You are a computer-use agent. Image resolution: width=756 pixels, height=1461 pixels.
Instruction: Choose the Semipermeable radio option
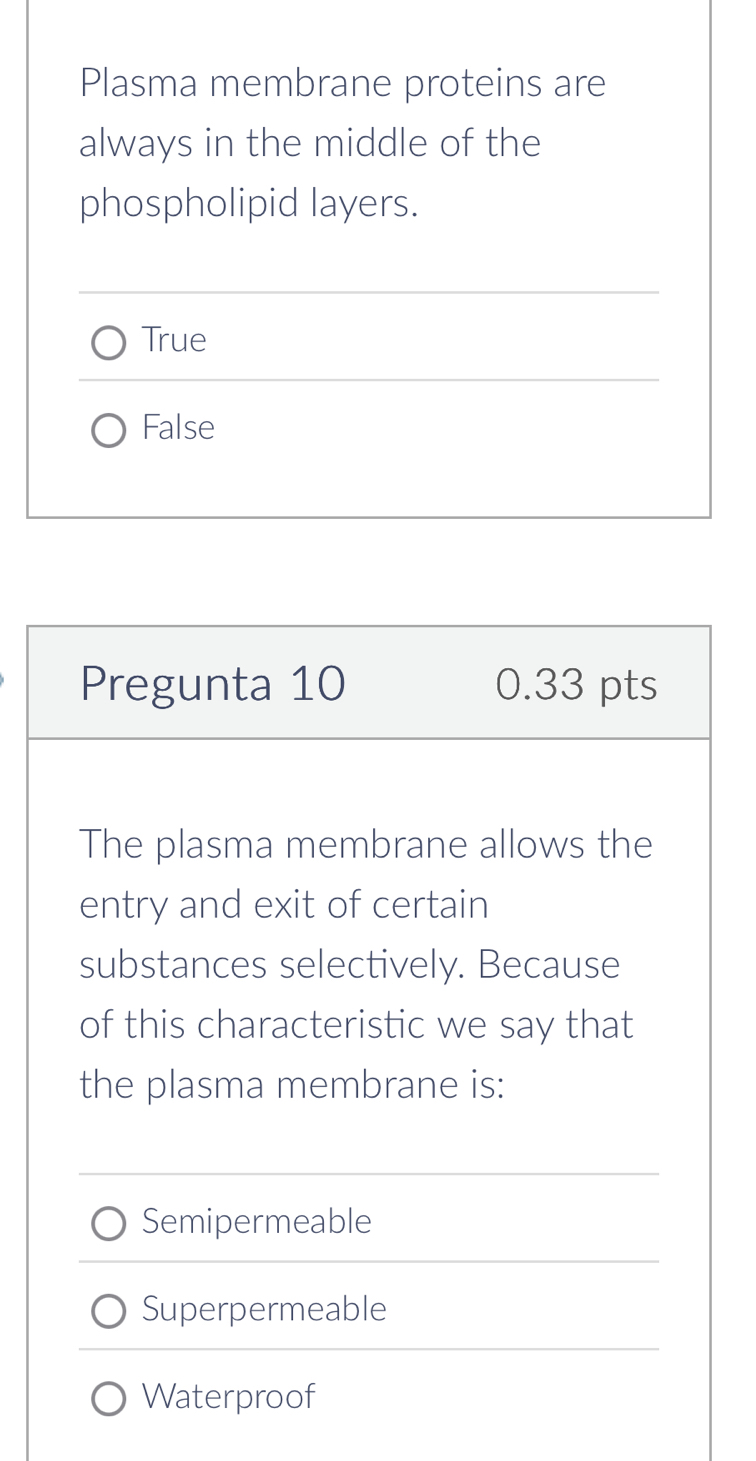pos(108,1223)
